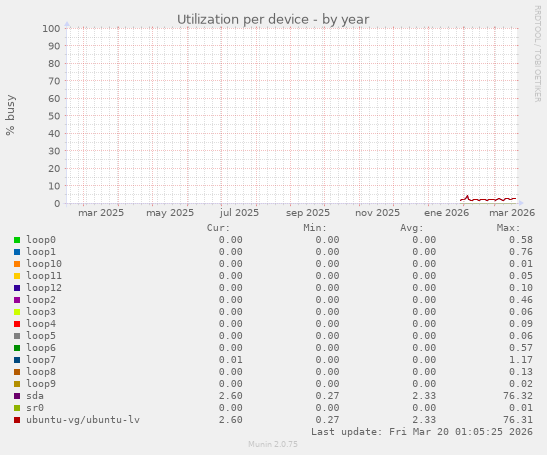Click the loop11 yellow color swatch
Screen dimensions: 547x455
17,276
